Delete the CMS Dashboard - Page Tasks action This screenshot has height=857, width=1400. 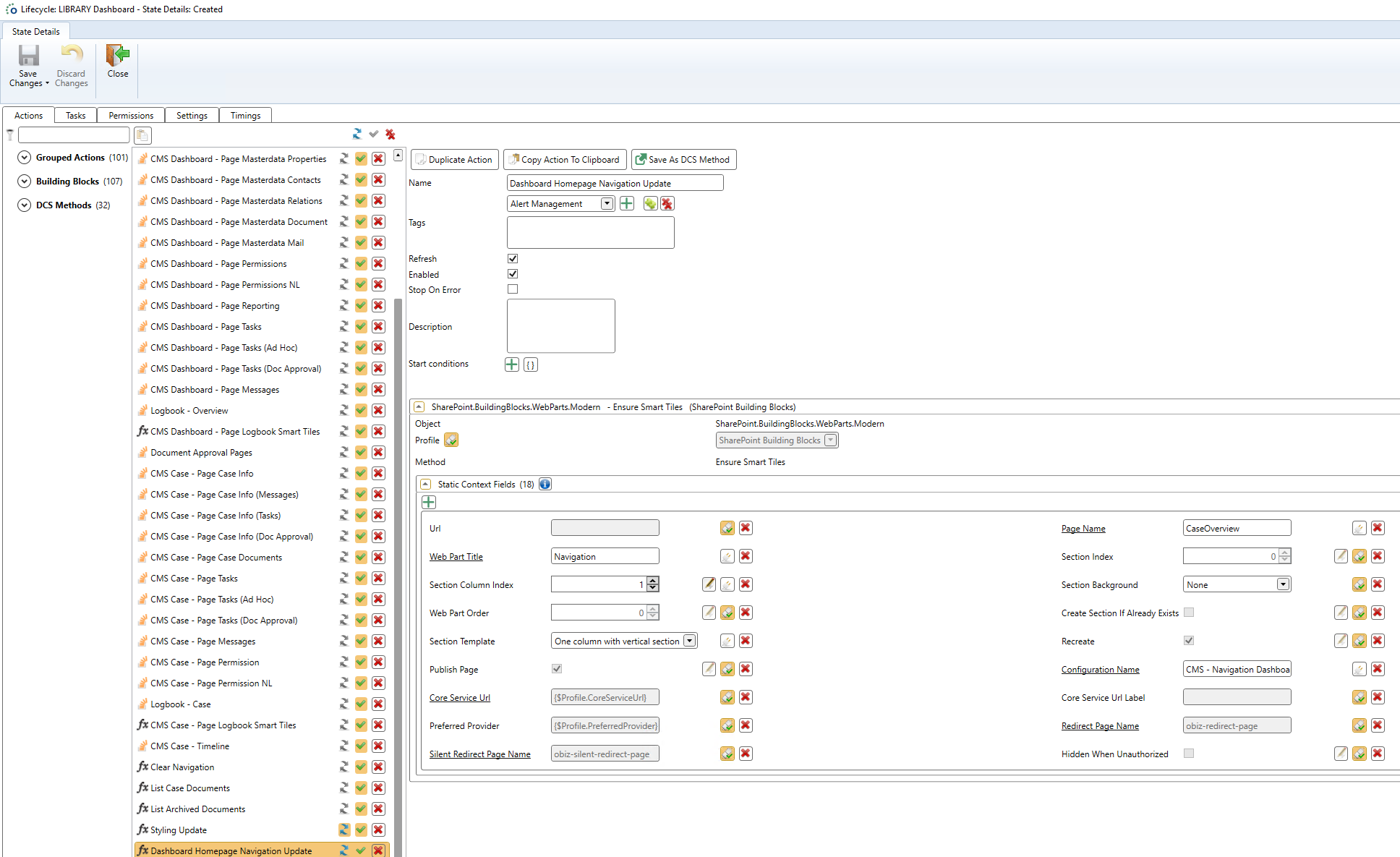378,327
